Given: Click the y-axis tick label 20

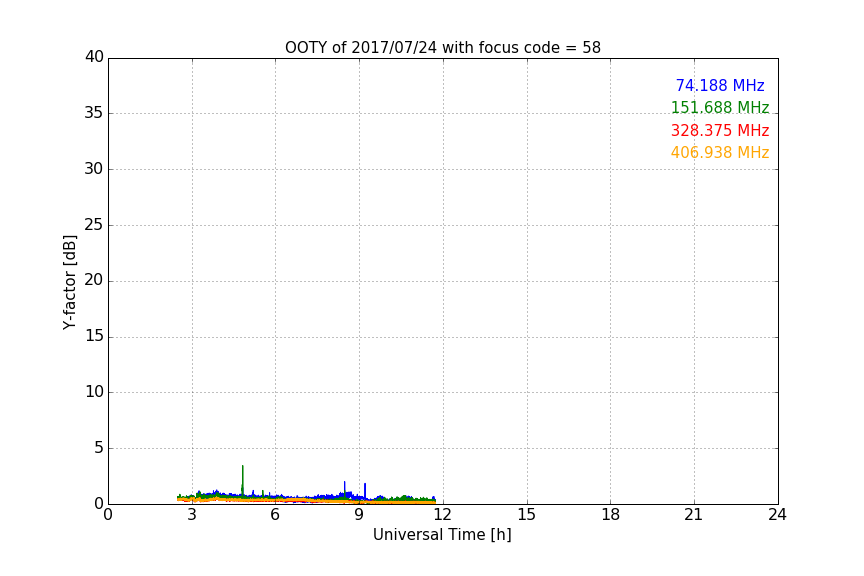Looking at the screenshot, I should pos(94,280).
